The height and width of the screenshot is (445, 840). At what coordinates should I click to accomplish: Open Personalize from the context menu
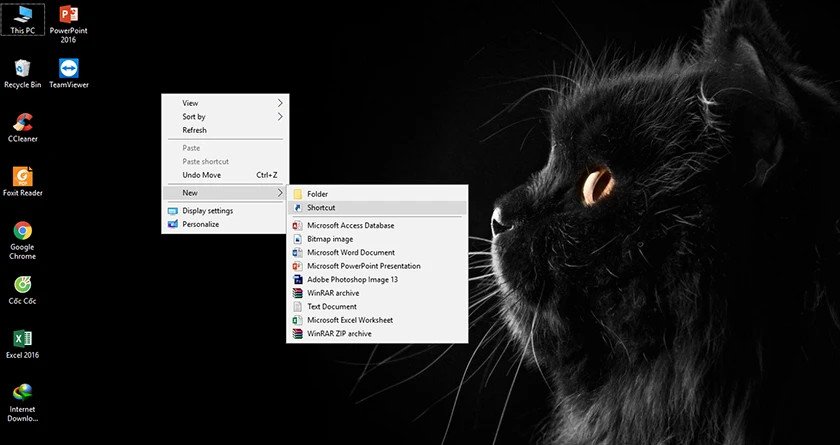[200, 224]
